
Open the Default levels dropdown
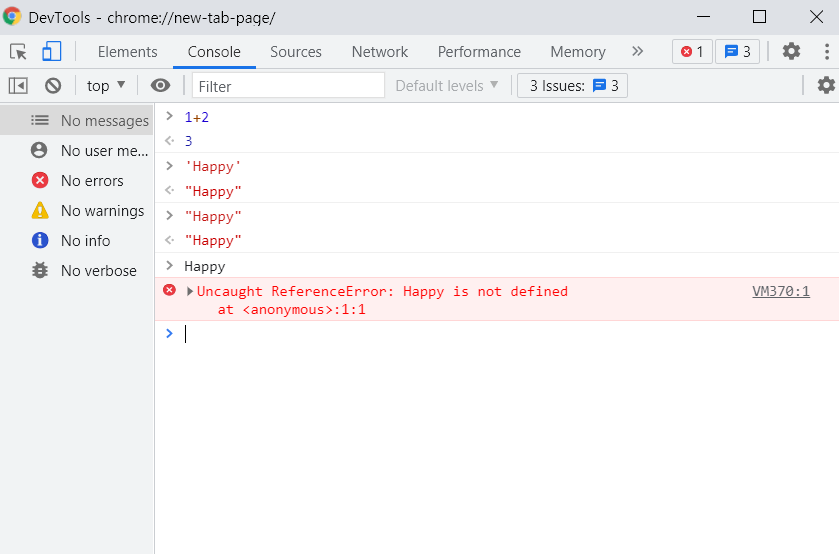[x=447, y=86]
